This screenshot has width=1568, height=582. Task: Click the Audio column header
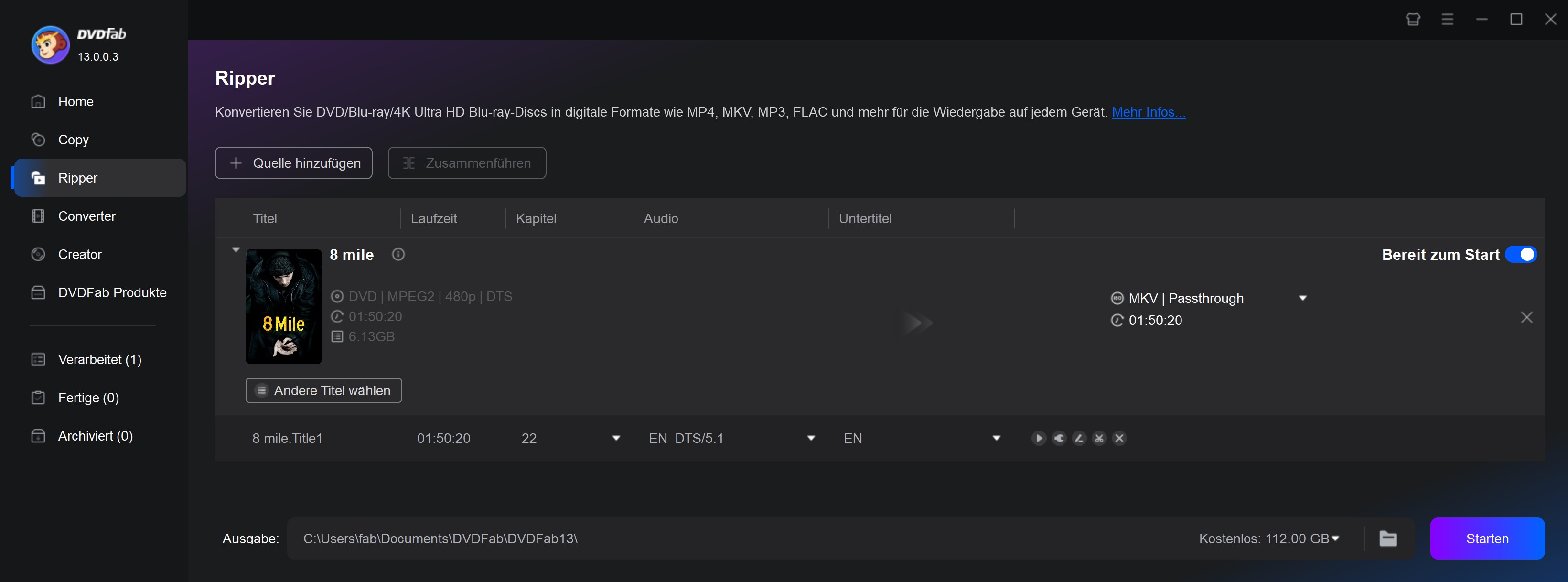[660, 218]
